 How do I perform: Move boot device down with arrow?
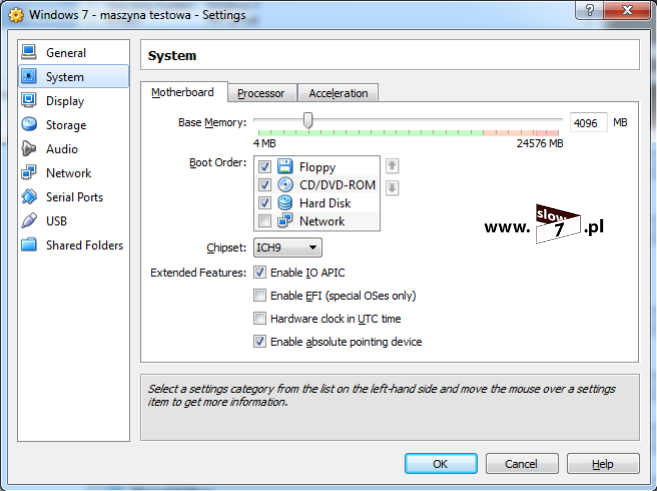point(392,188)
